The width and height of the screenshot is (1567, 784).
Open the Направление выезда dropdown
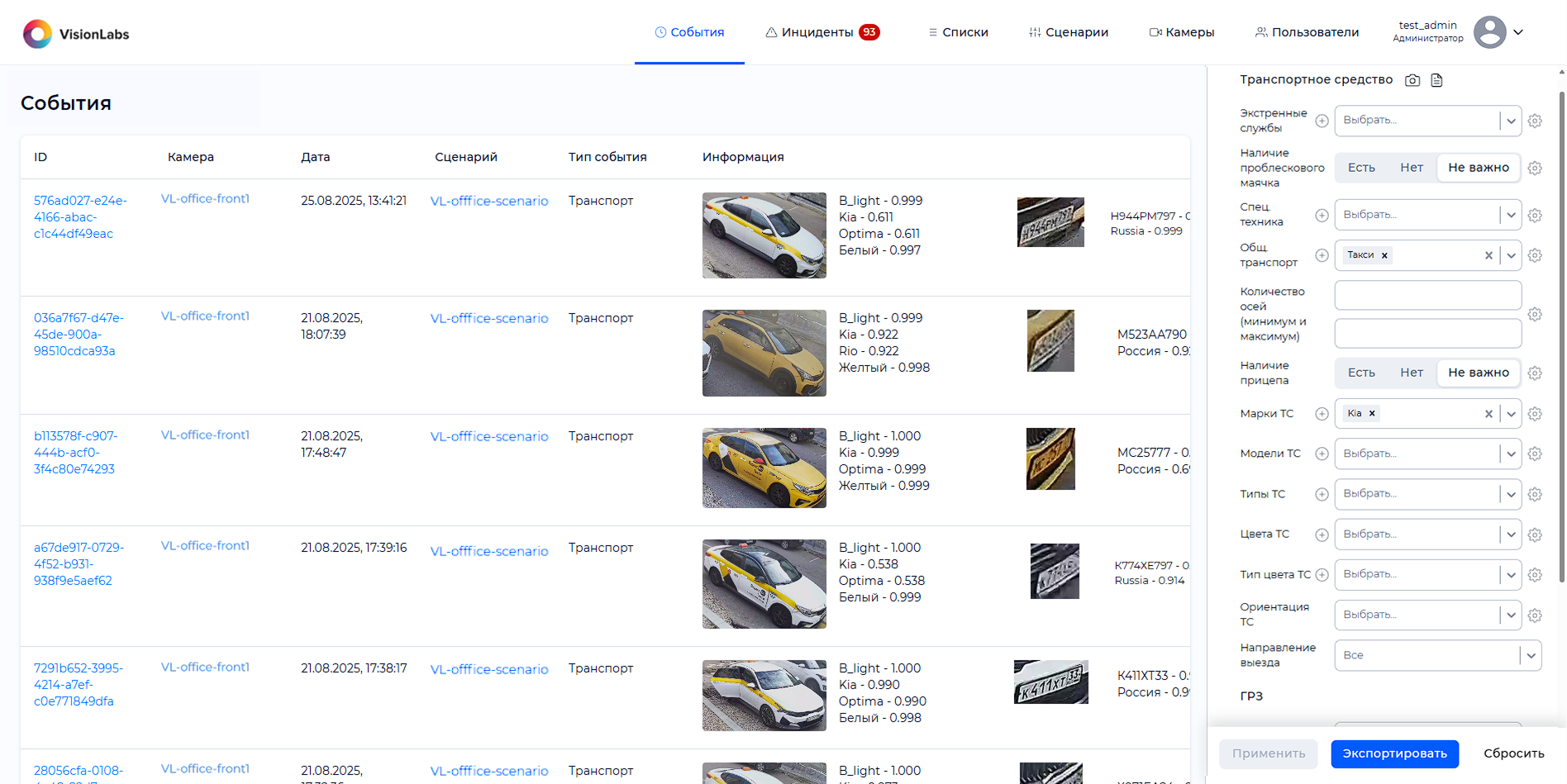[1438, 655]
